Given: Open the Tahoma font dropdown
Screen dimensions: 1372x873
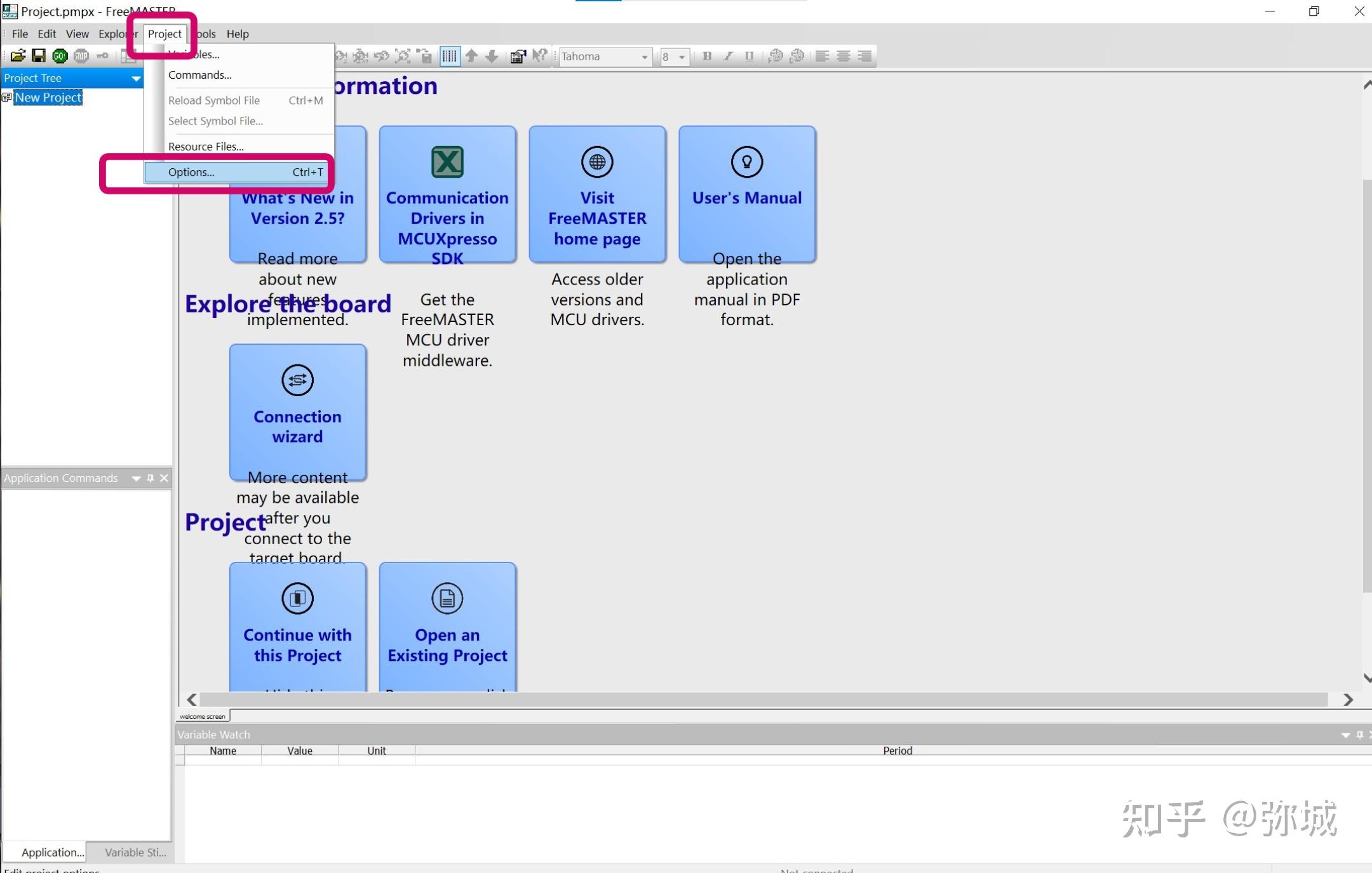Looking at the screenshot, I should pos(605,57).
